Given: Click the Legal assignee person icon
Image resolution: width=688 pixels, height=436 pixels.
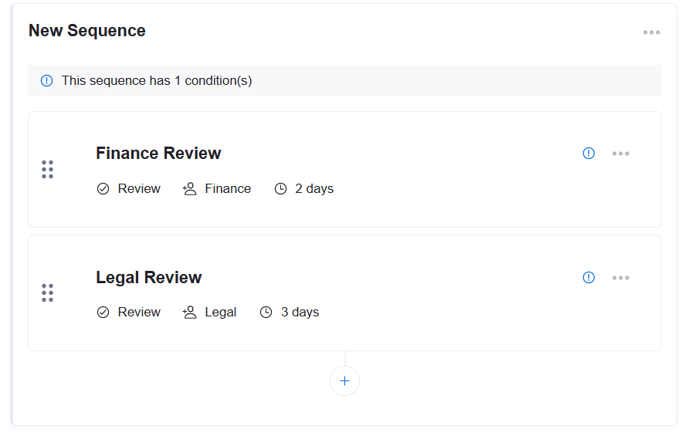Looking at the screenshot, I should coord(190,312).
